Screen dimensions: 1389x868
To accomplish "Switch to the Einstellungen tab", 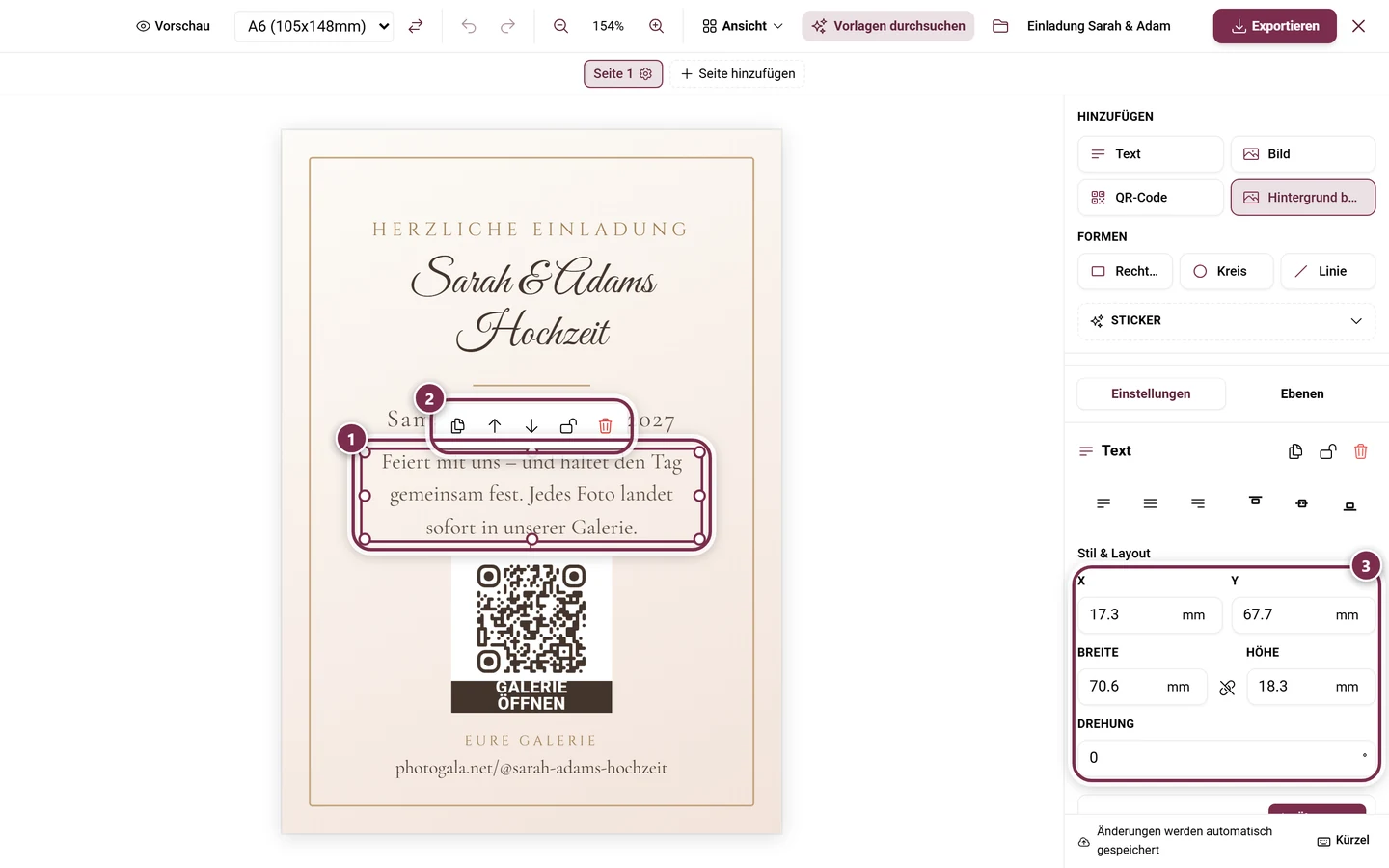I will coord(1151,393).
